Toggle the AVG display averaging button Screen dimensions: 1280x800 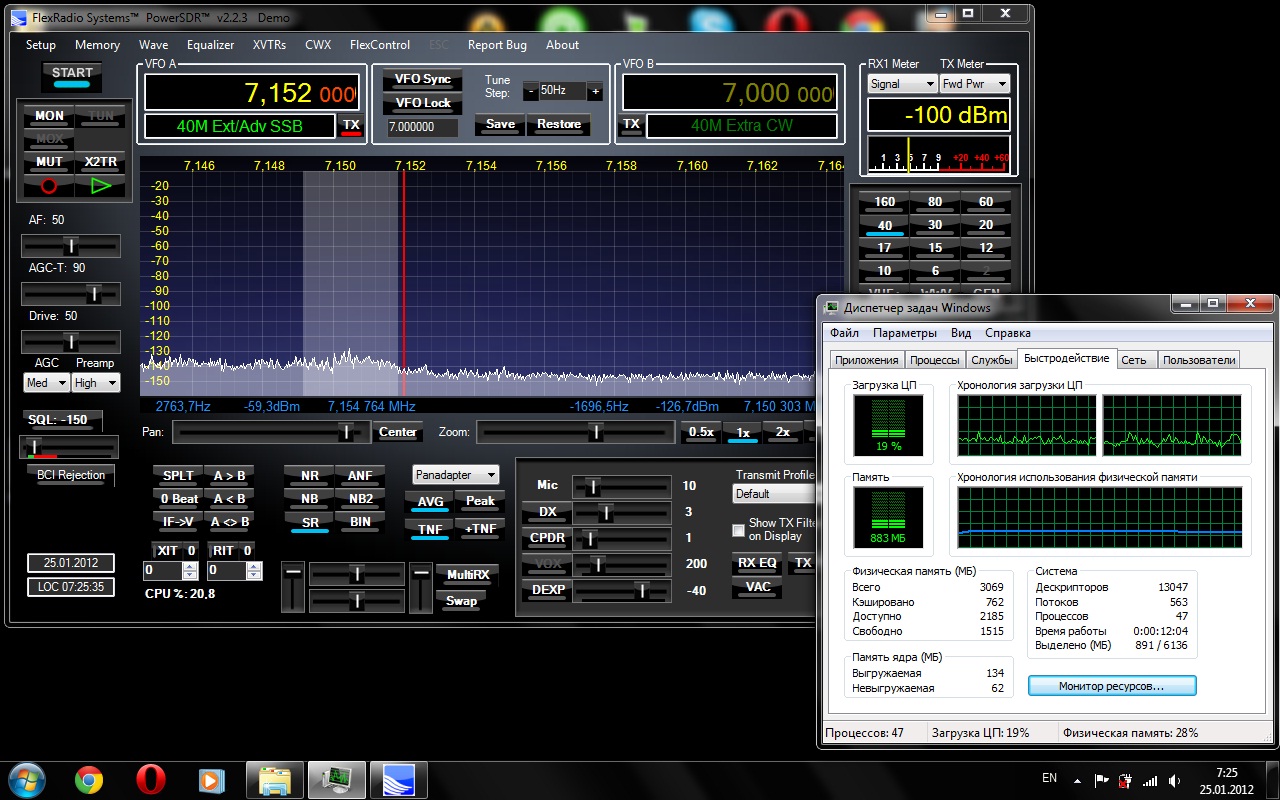click(x=430, y=503)
